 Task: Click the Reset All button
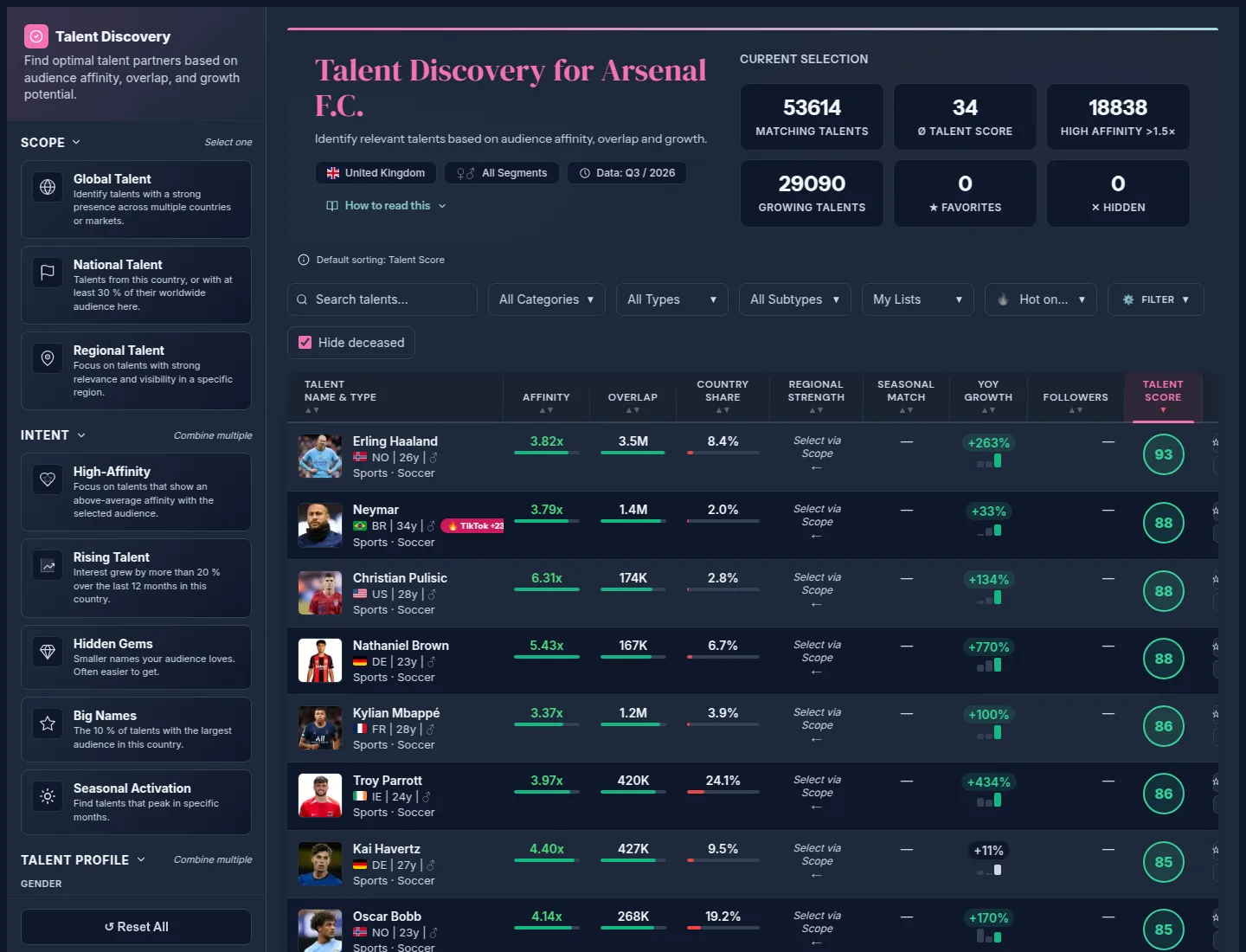tap(136, 927)
